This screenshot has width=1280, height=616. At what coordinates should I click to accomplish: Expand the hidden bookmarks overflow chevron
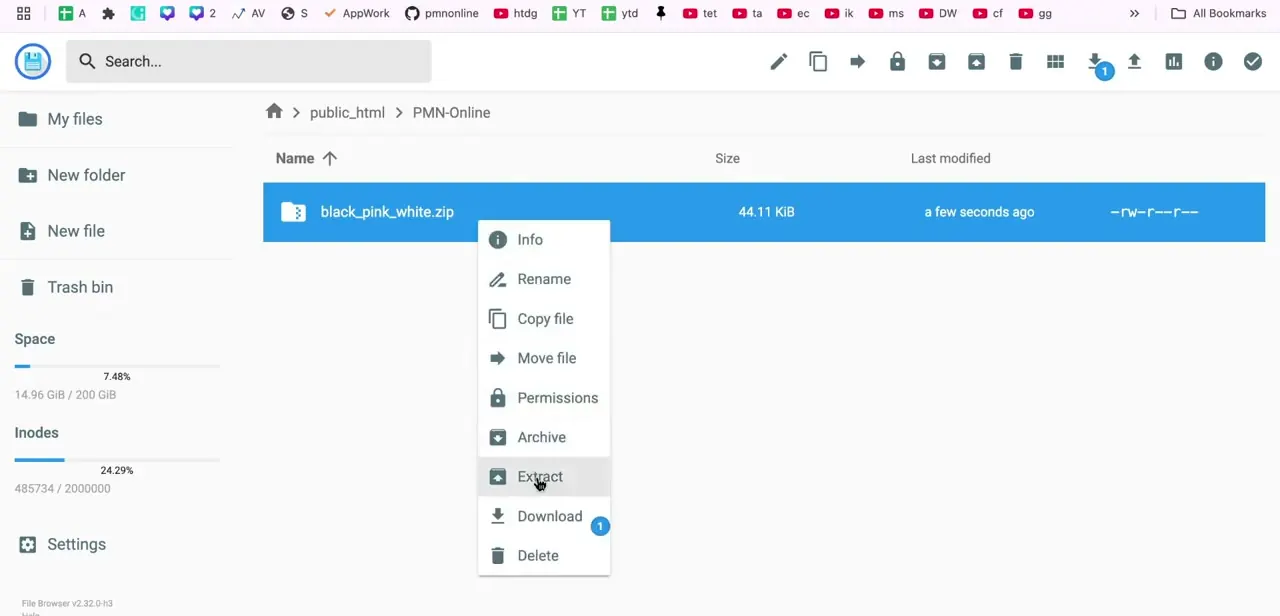1134,13
